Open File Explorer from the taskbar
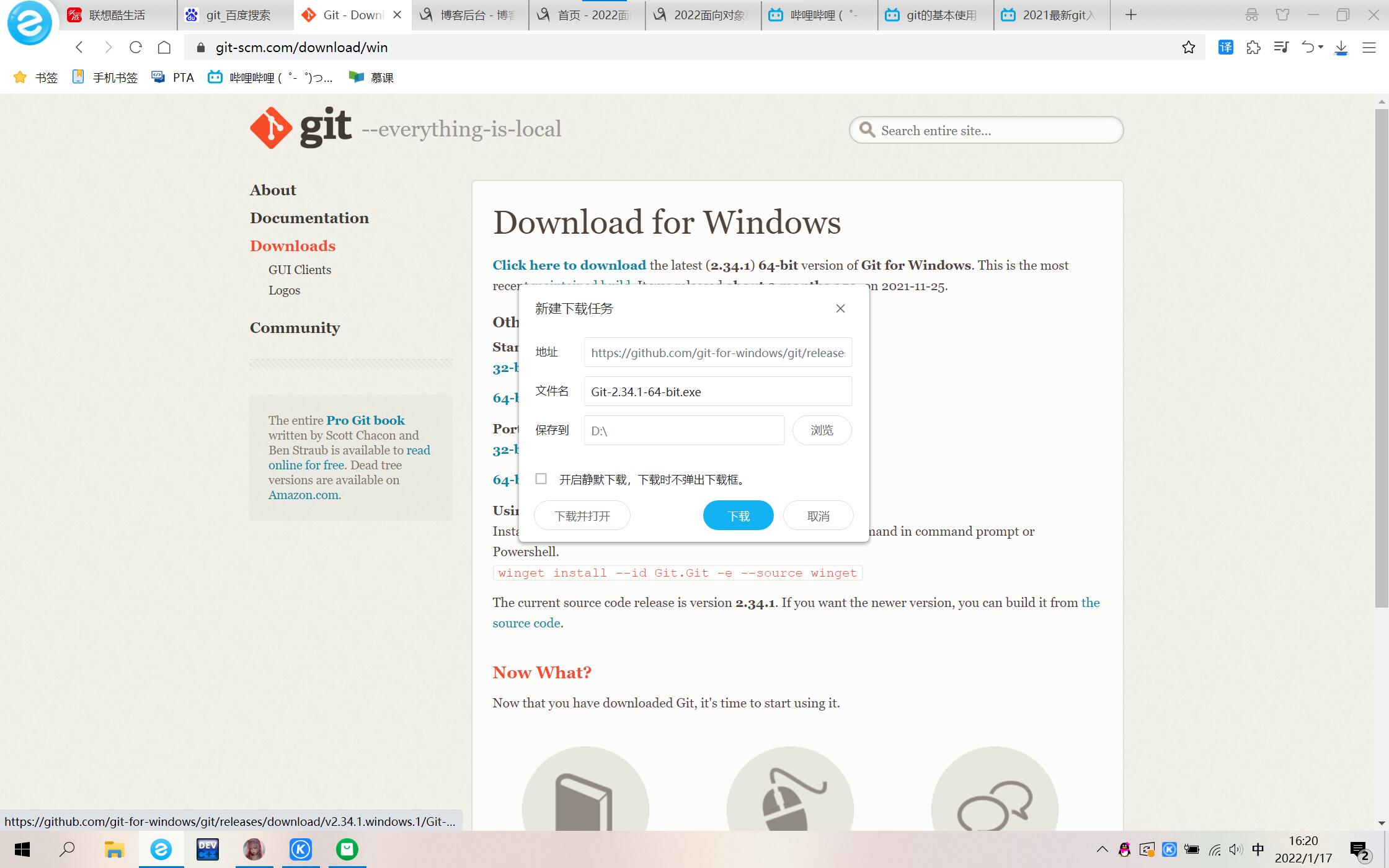This screenshot has width=1389, height=868. [x=114, y=849]
